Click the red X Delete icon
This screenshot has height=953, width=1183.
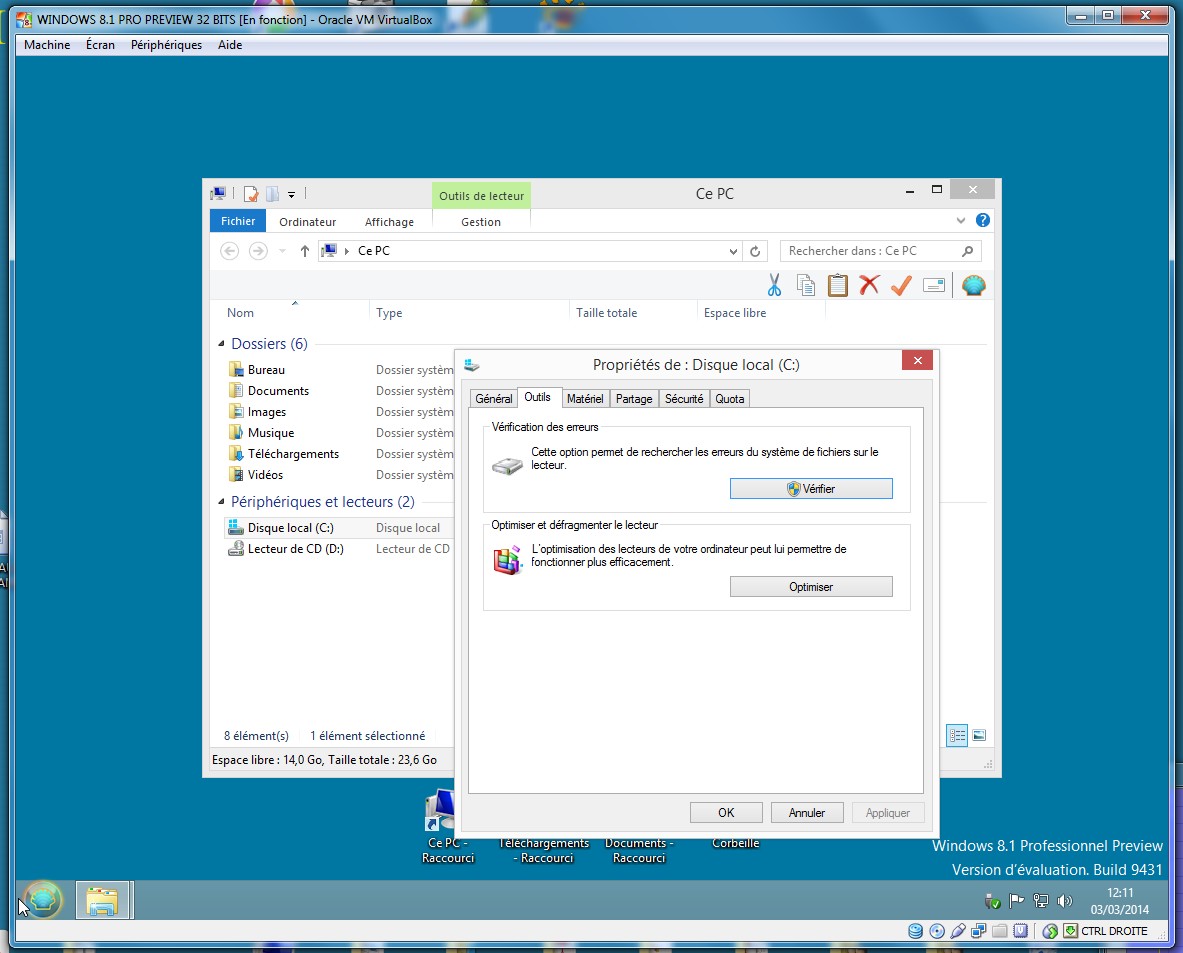[x=869, y=285]
